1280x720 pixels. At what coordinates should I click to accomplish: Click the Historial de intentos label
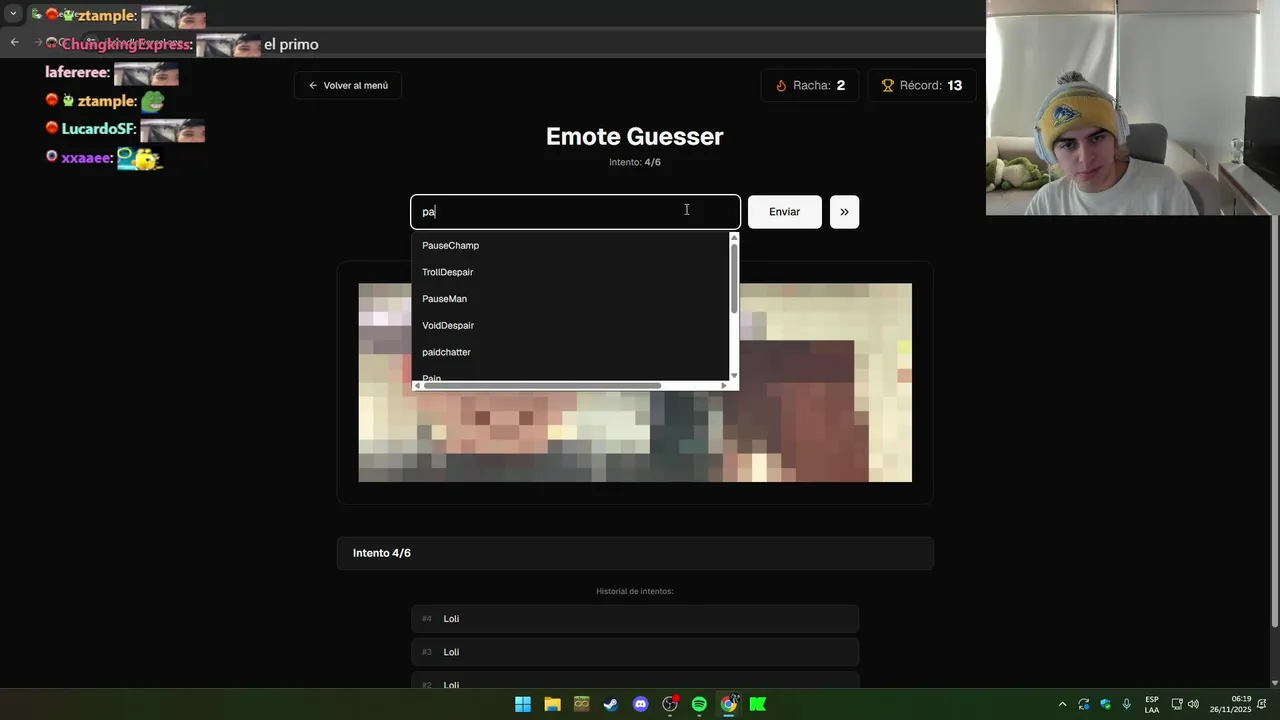click(x=635, y=591)
